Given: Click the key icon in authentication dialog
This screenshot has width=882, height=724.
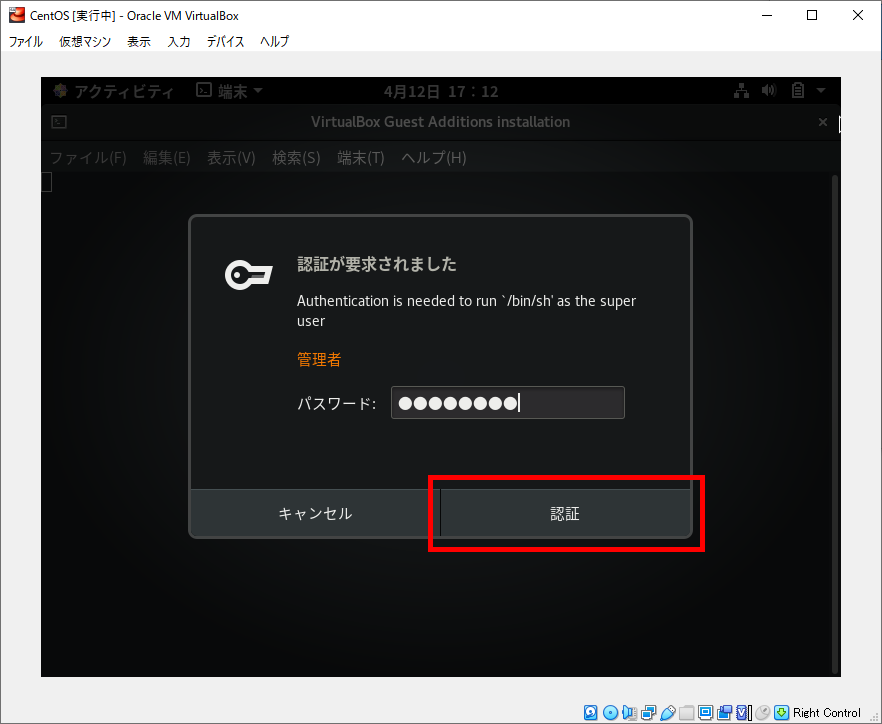Looking at the screenshot, I should [249, 275].
